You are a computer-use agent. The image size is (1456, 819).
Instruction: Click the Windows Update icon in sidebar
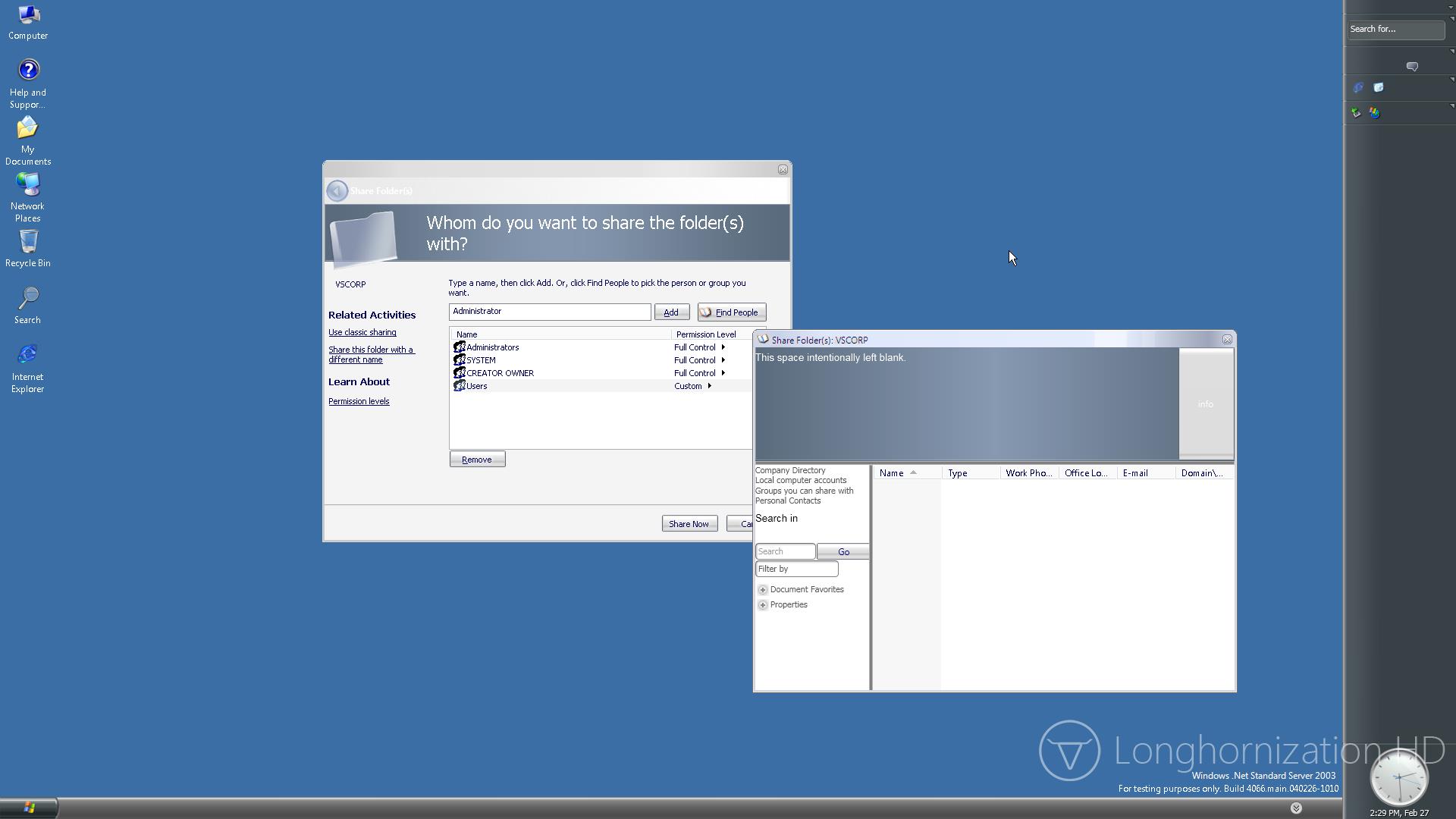point(1374,113)
